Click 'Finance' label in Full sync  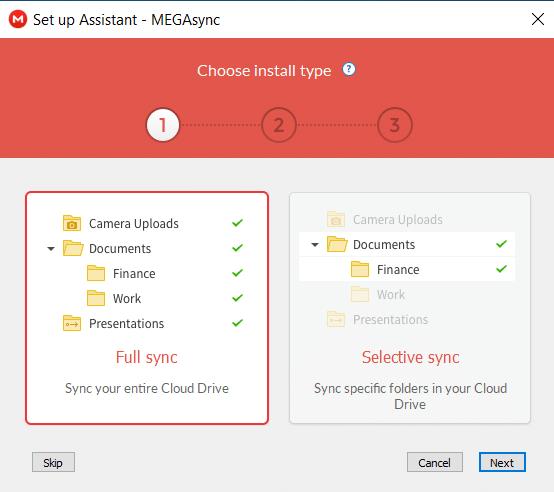[x=134, y=274]
